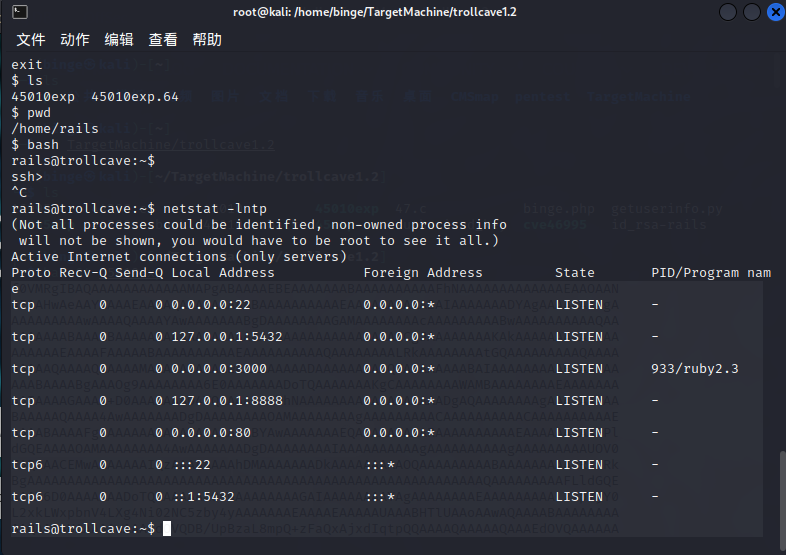Open the 文件 menu
The width and height of the screenshot is (786, 555).
31,40
